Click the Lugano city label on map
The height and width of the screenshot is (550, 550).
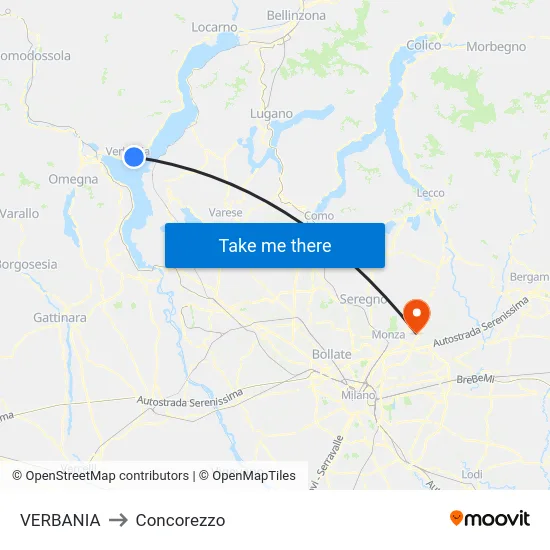coord(271,114)
